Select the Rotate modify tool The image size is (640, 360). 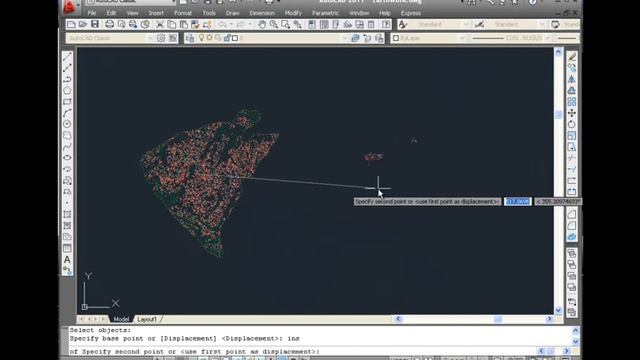click(572, 124)
